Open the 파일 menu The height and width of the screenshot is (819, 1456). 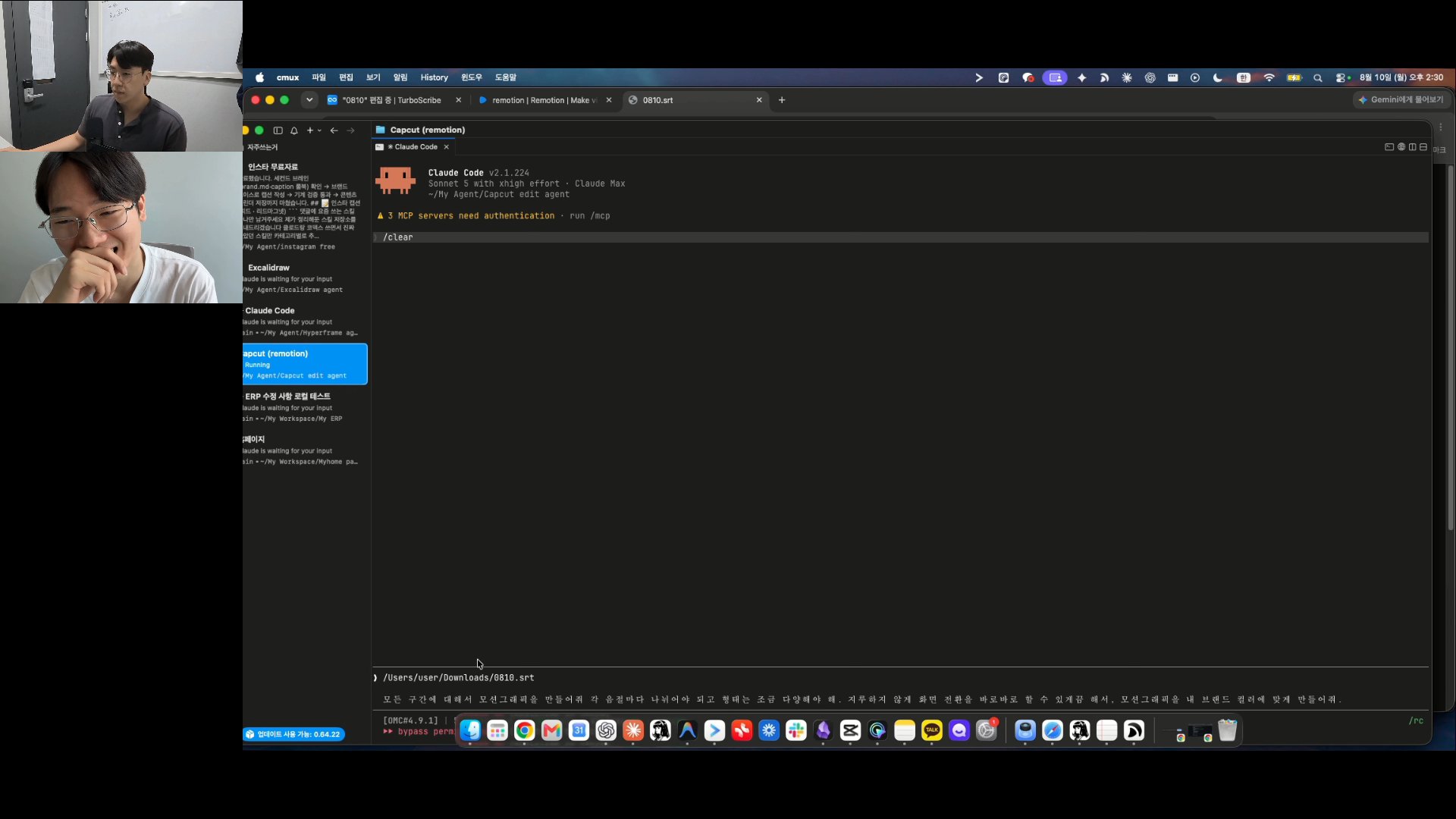coord(318,77)
